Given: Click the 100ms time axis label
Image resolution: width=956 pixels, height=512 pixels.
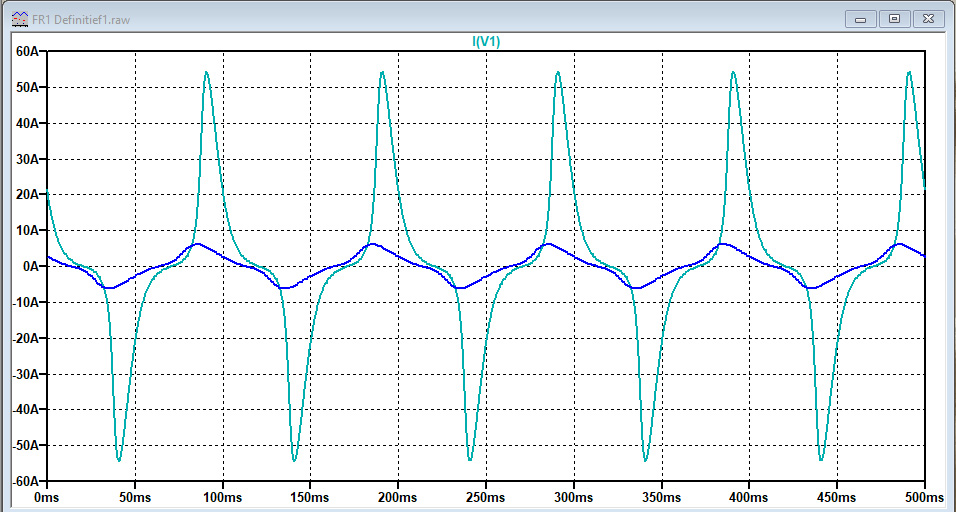Looking at the screenshot, I should 223,497.
